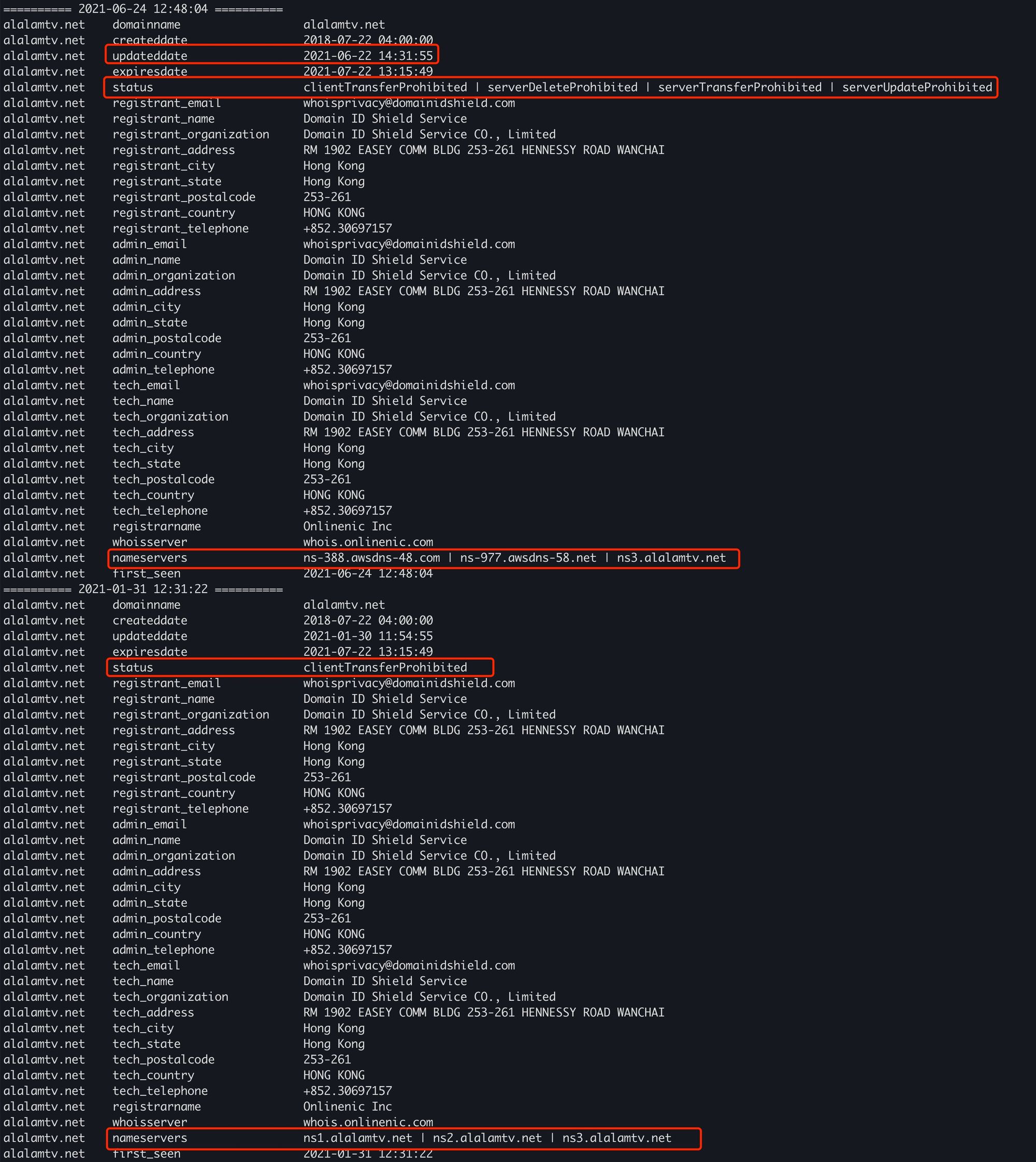Click the first domainname value alalamtv.net
Screen dimensions: 1036x1162
[344, 24]
